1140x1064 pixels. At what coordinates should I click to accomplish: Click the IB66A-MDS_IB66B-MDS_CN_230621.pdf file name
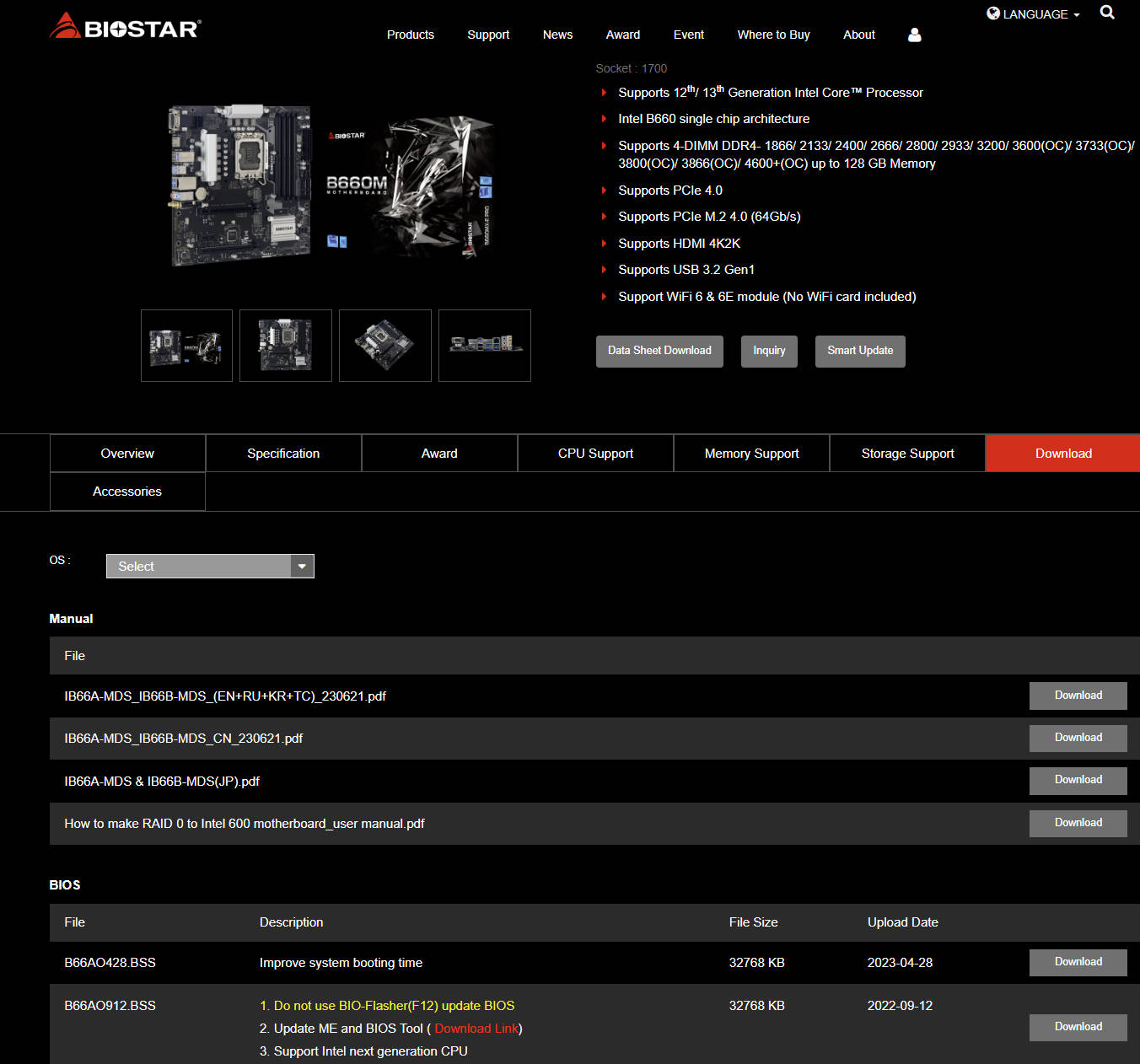(183, 739)
